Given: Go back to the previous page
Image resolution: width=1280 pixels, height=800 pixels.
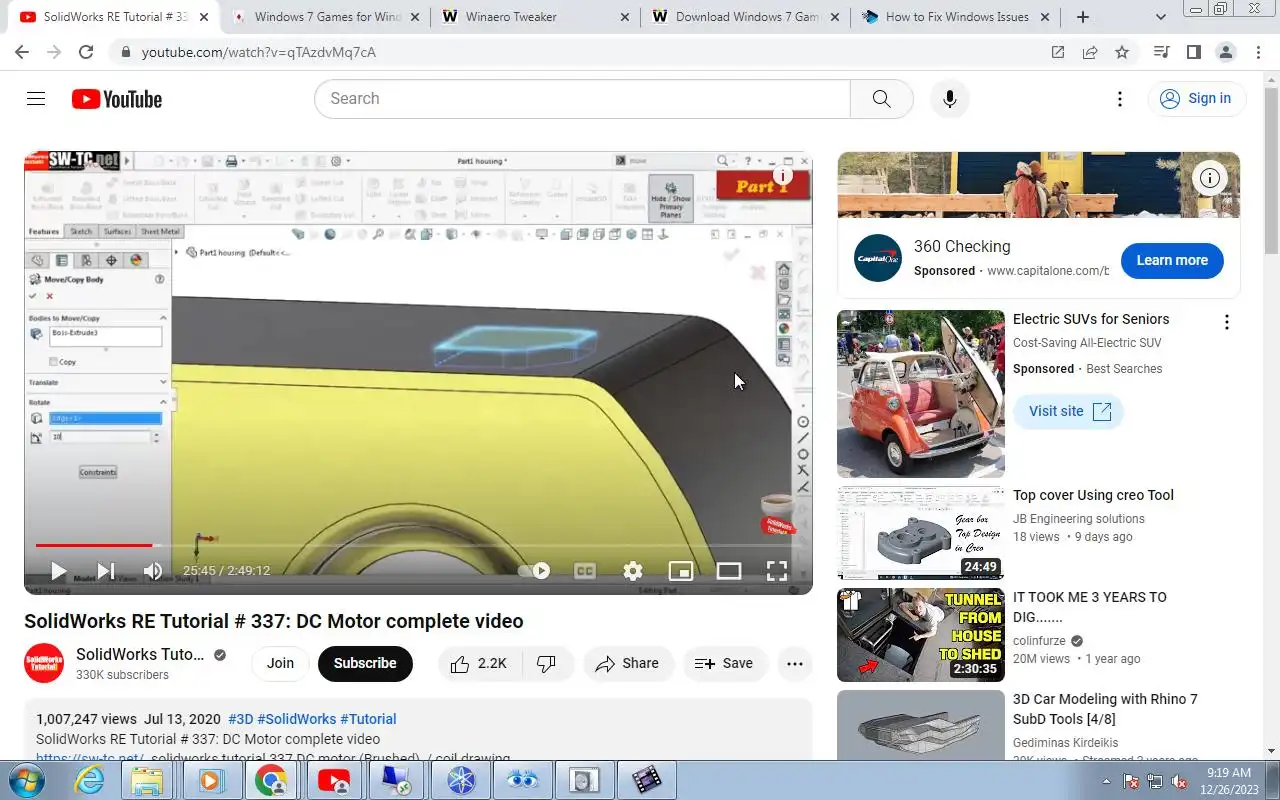Looking at the screenshot, I should (22, 52).
